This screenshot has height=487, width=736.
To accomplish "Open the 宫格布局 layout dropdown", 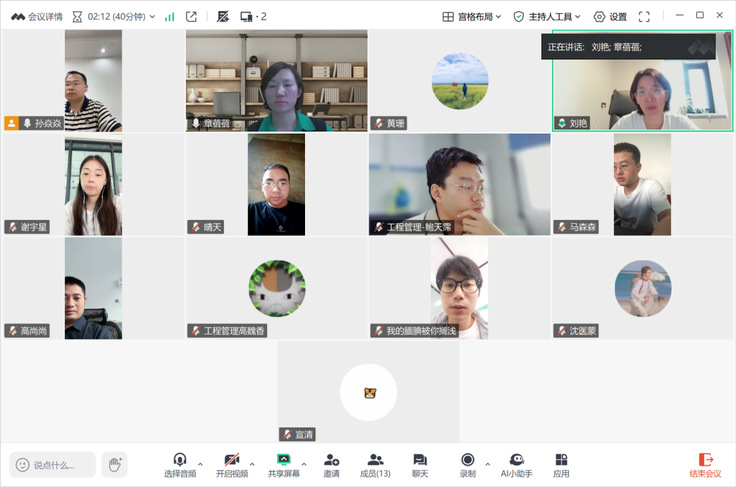I will pyautogui.click(x=473, y=16).
